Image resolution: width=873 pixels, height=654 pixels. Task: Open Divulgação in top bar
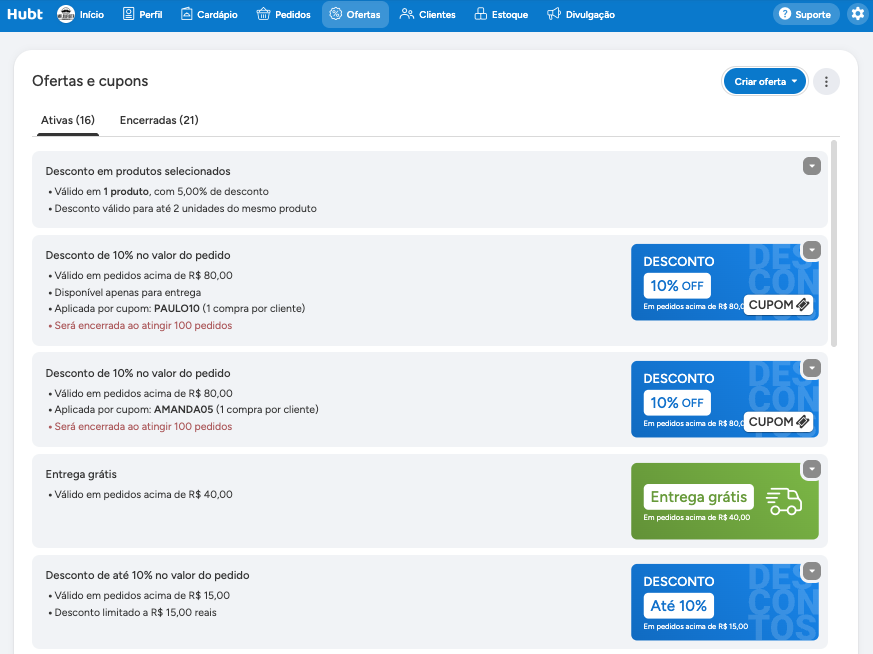click(x=581, y=14)
